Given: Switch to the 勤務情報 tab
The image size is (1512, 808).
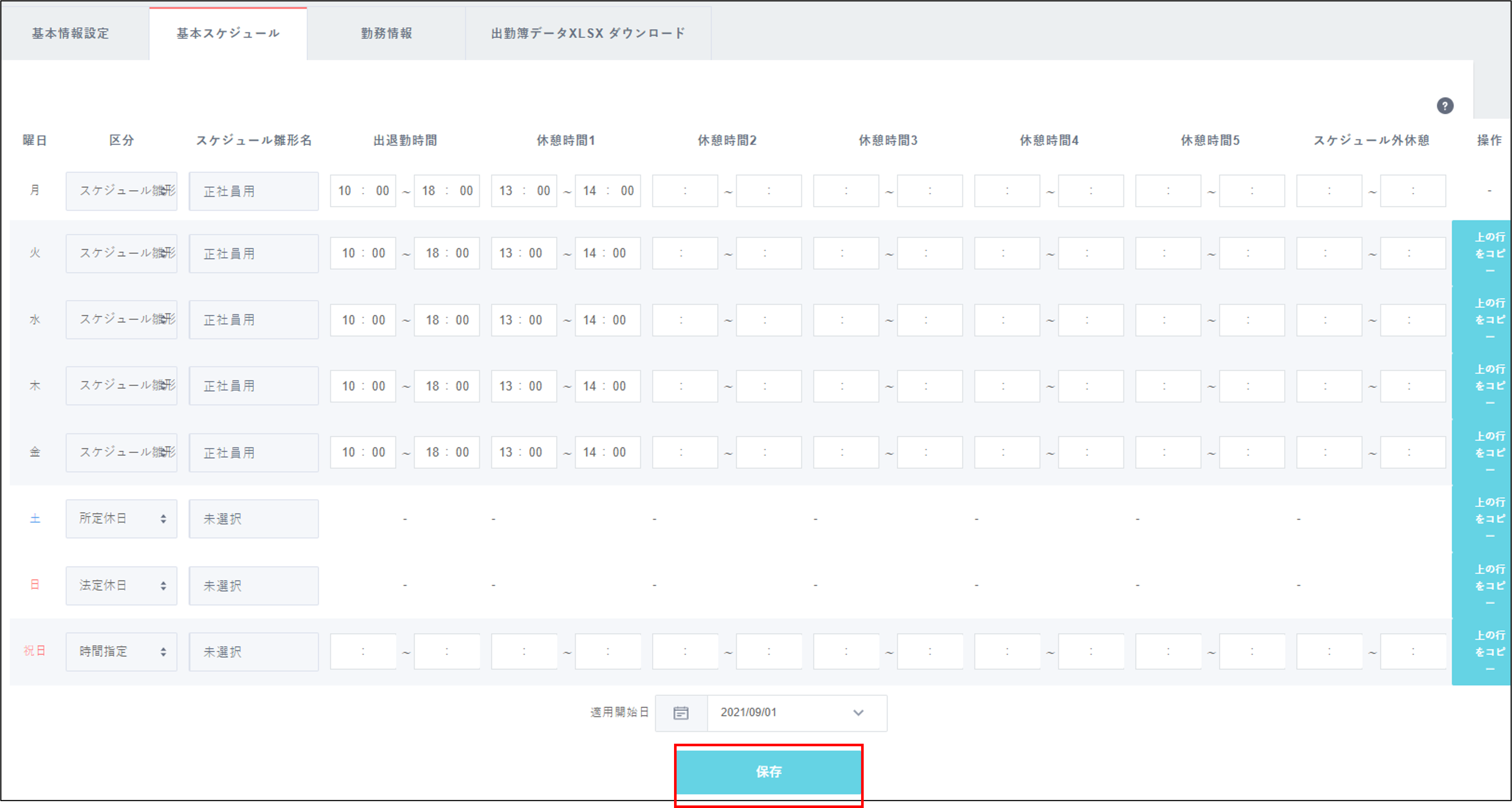Looking at the screenshot, I should pyautogui.click(x=386, y=33).
